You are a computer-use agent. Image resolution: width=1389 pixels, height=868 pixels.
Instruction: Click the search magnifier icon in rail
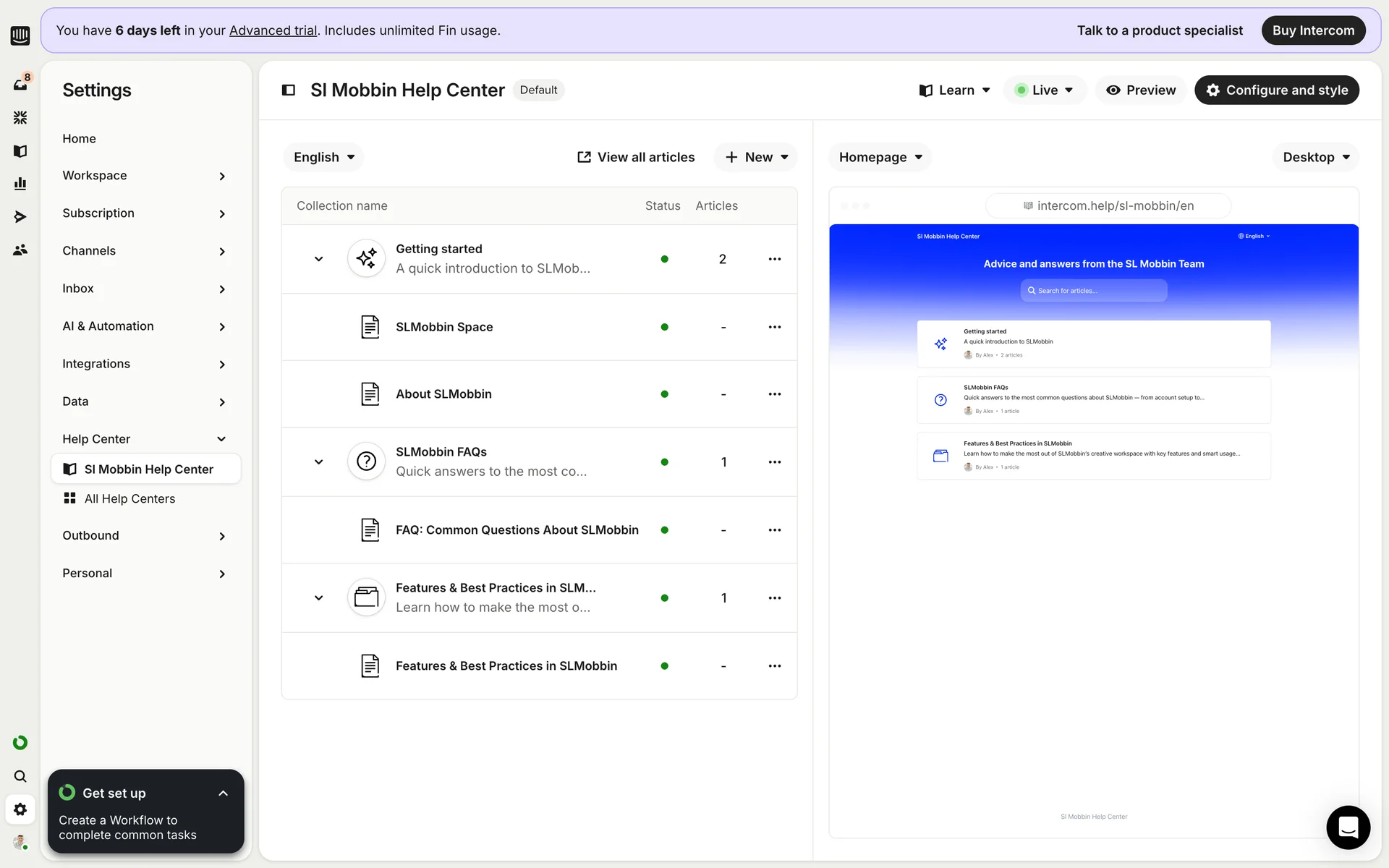[20, 776]
